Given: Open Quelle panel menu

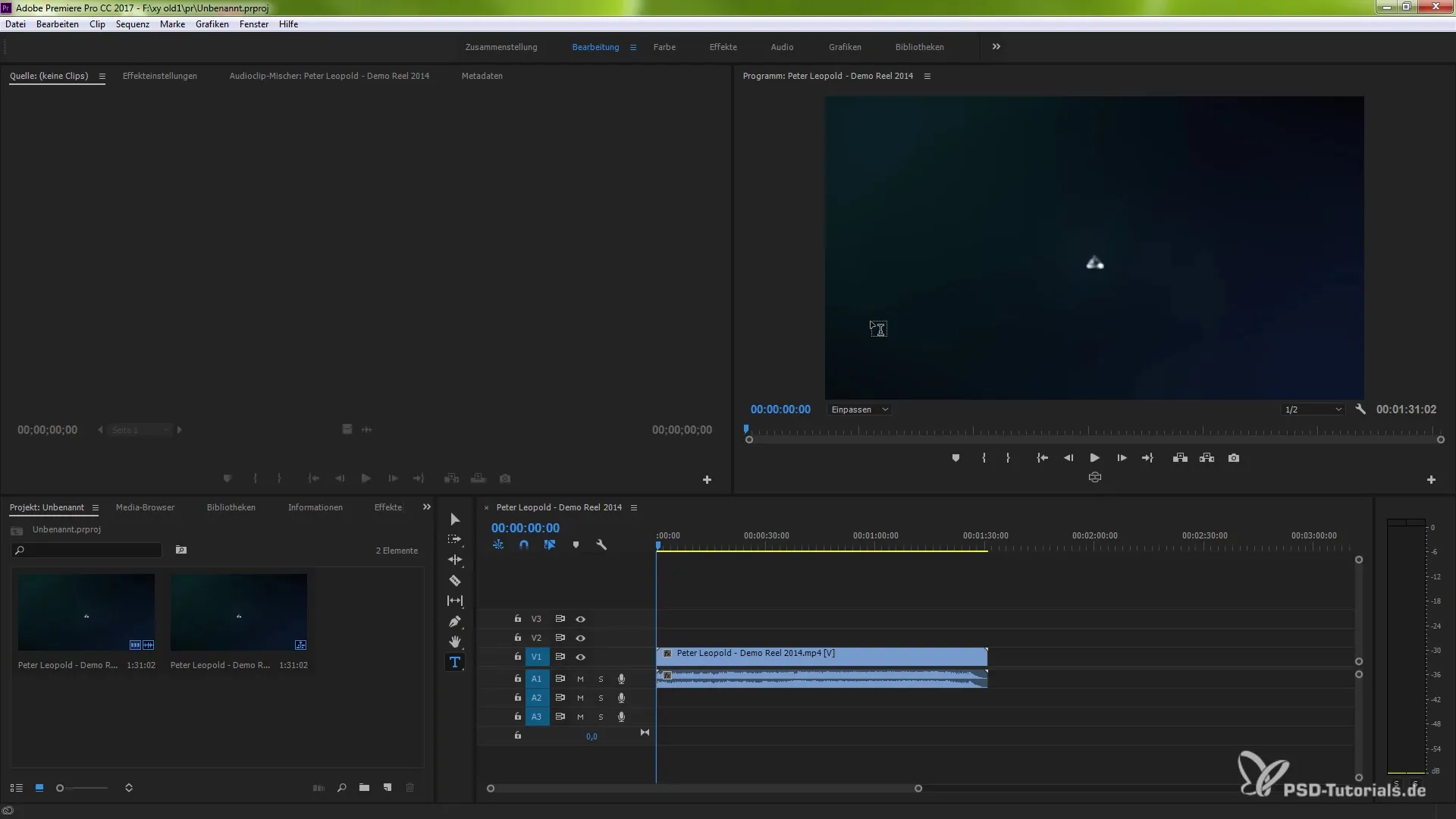Looking at the screenshot, I should click(102, 76).
